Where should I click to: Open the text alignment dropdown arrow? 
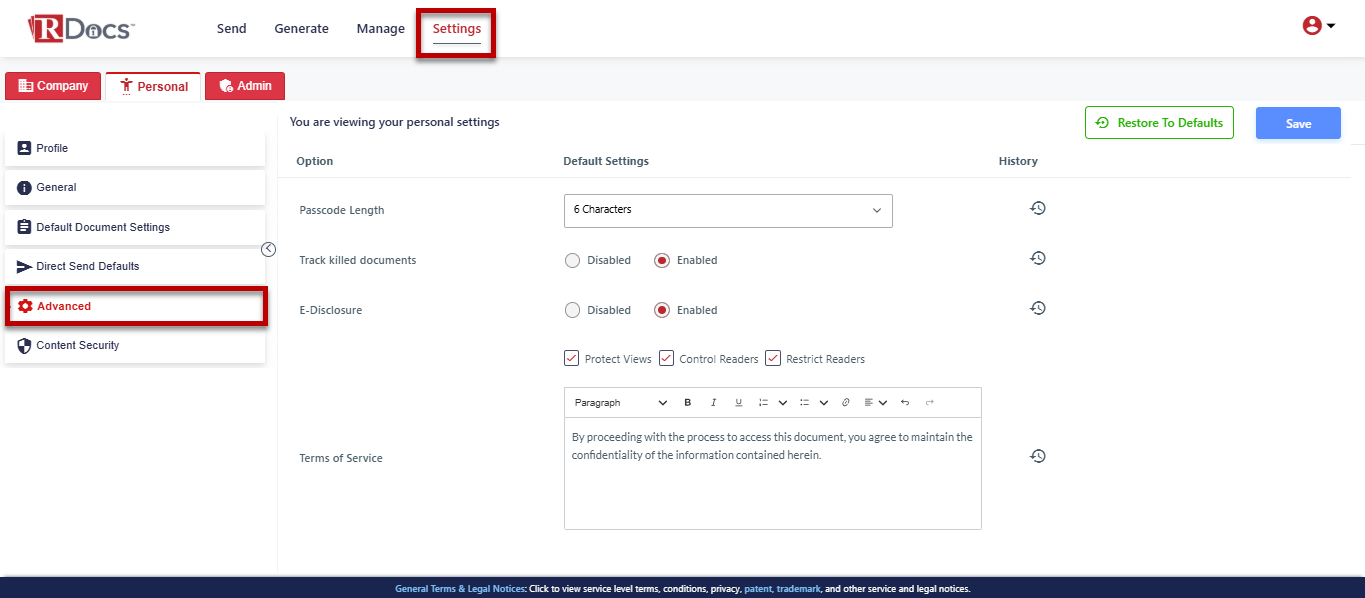(883, 403)
